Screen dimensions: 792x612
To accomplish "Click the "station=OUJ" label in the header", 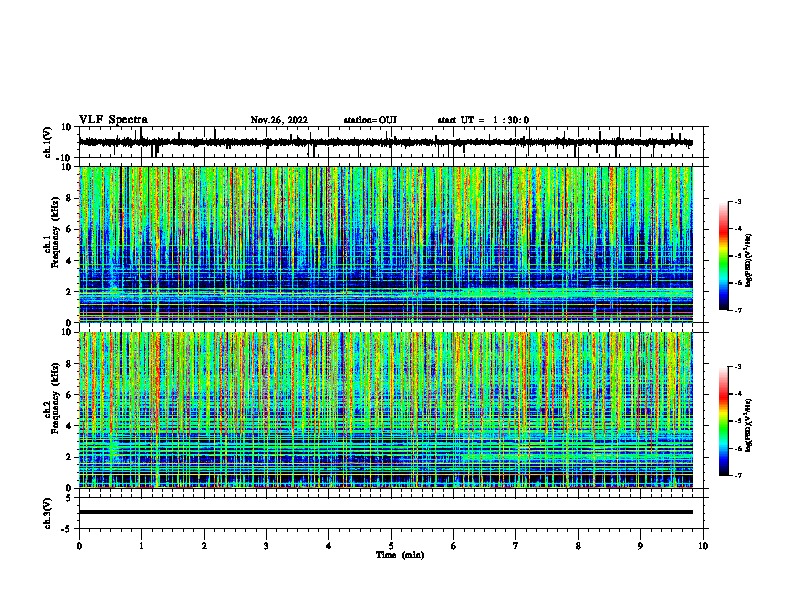I will coord(370,120).
